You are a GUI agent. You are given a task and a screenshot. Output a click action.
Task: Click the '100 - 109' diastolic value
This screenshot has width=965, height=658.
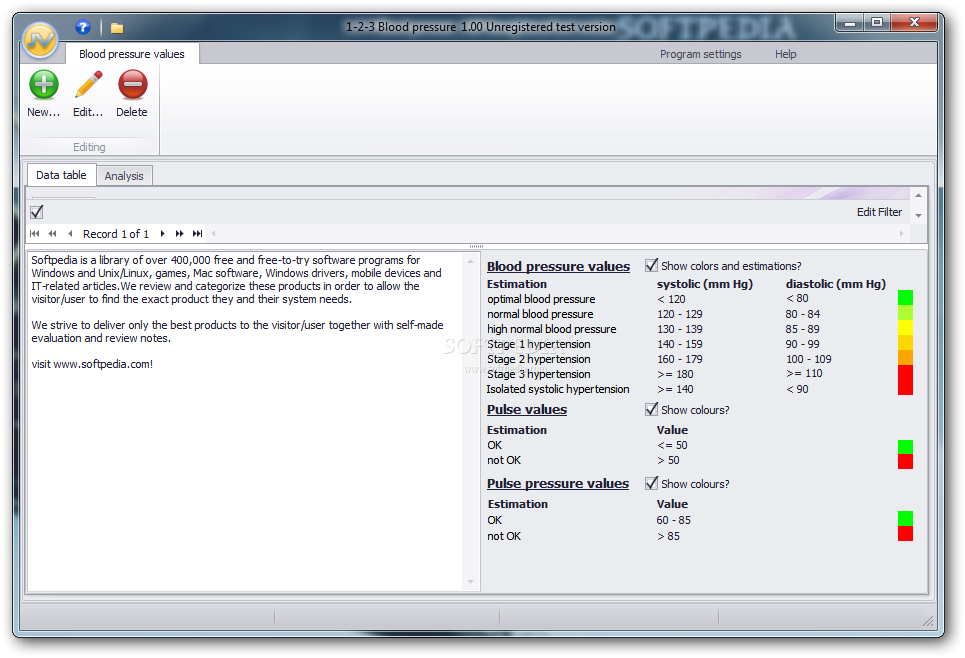click(x=808, y=359)
